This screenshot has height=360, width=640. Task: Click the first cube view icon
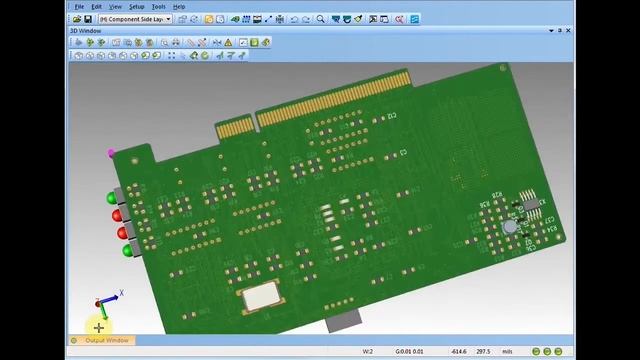79,55
